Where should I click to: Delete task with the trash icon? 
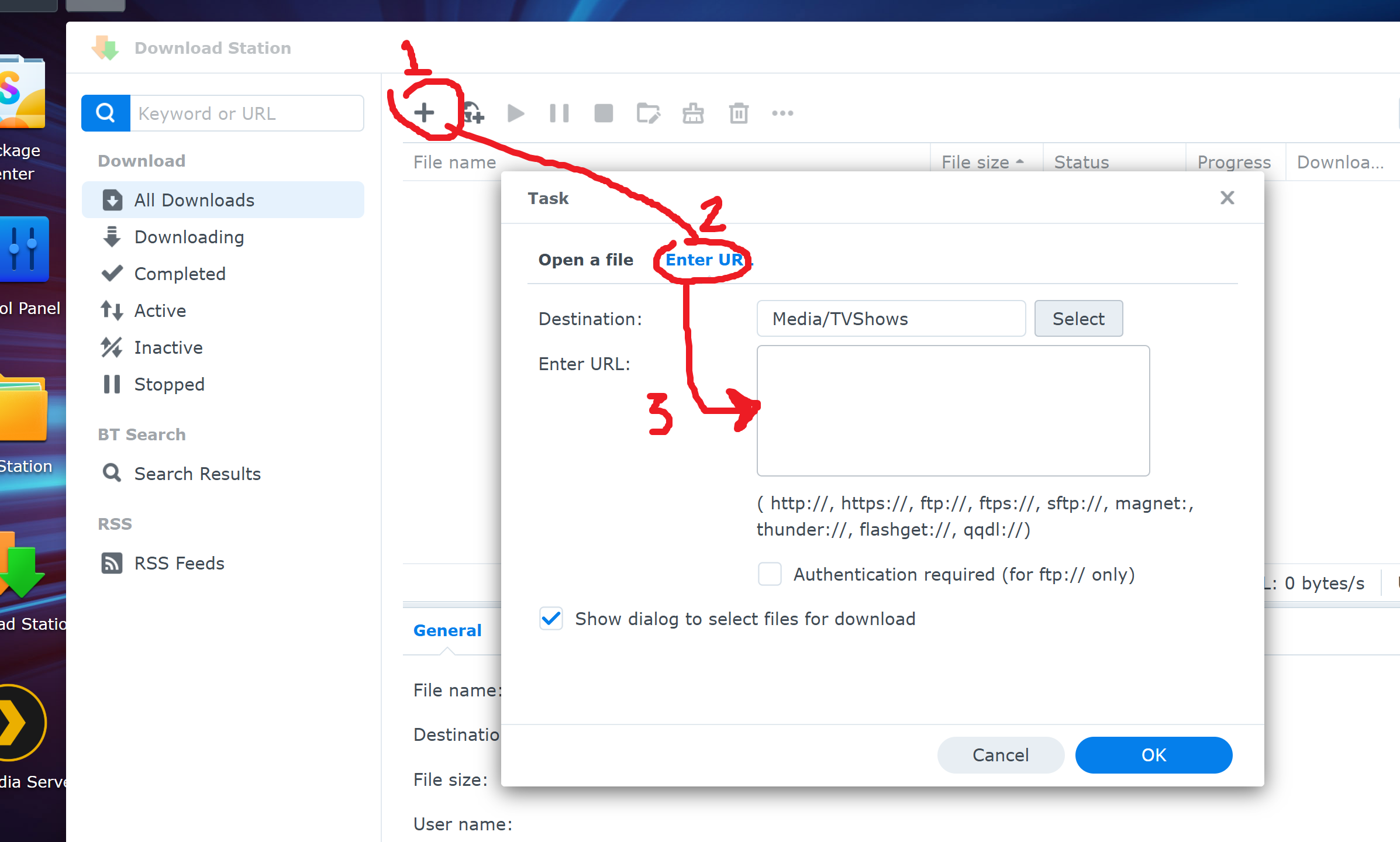(739, 113)
